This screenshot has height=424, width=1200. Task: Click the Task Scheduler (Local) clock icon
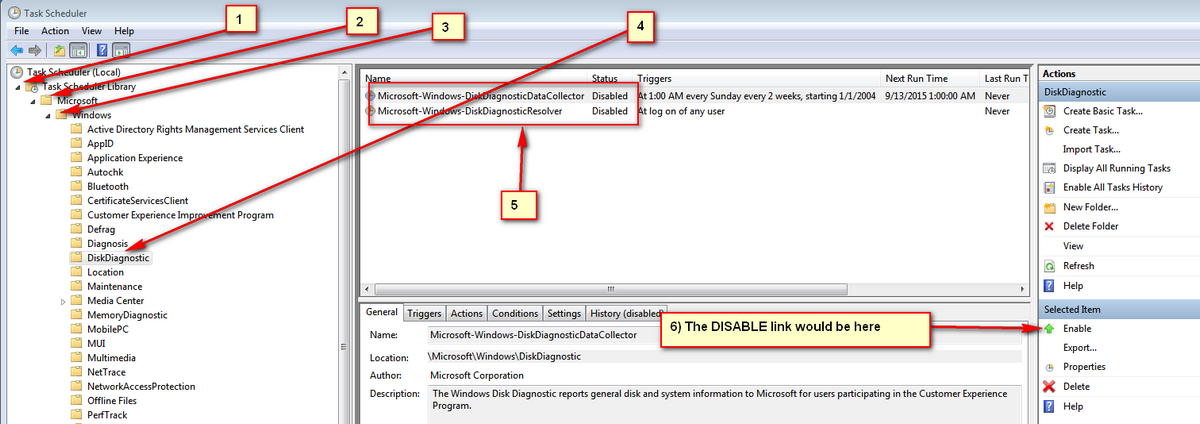[x=15, y=72]
